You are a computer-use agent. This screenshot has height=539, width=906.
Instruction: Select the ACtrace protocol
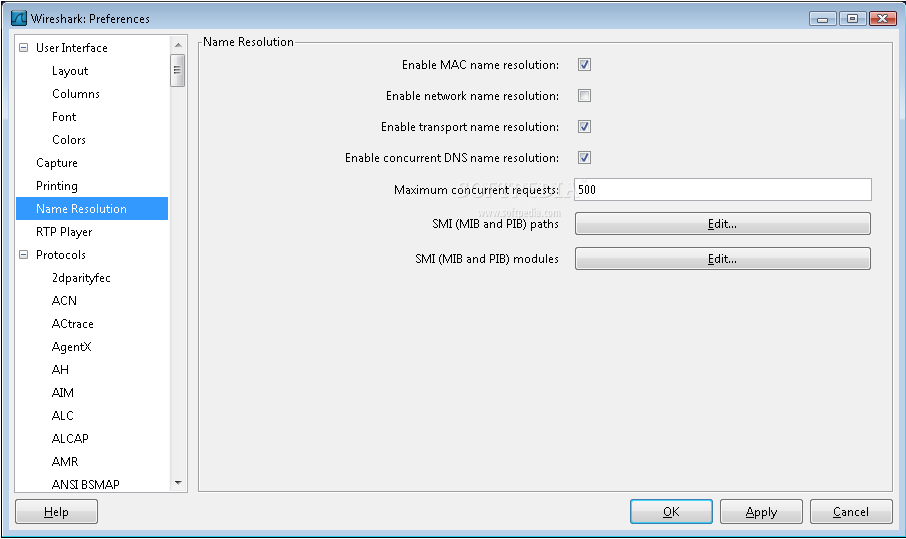72,324
